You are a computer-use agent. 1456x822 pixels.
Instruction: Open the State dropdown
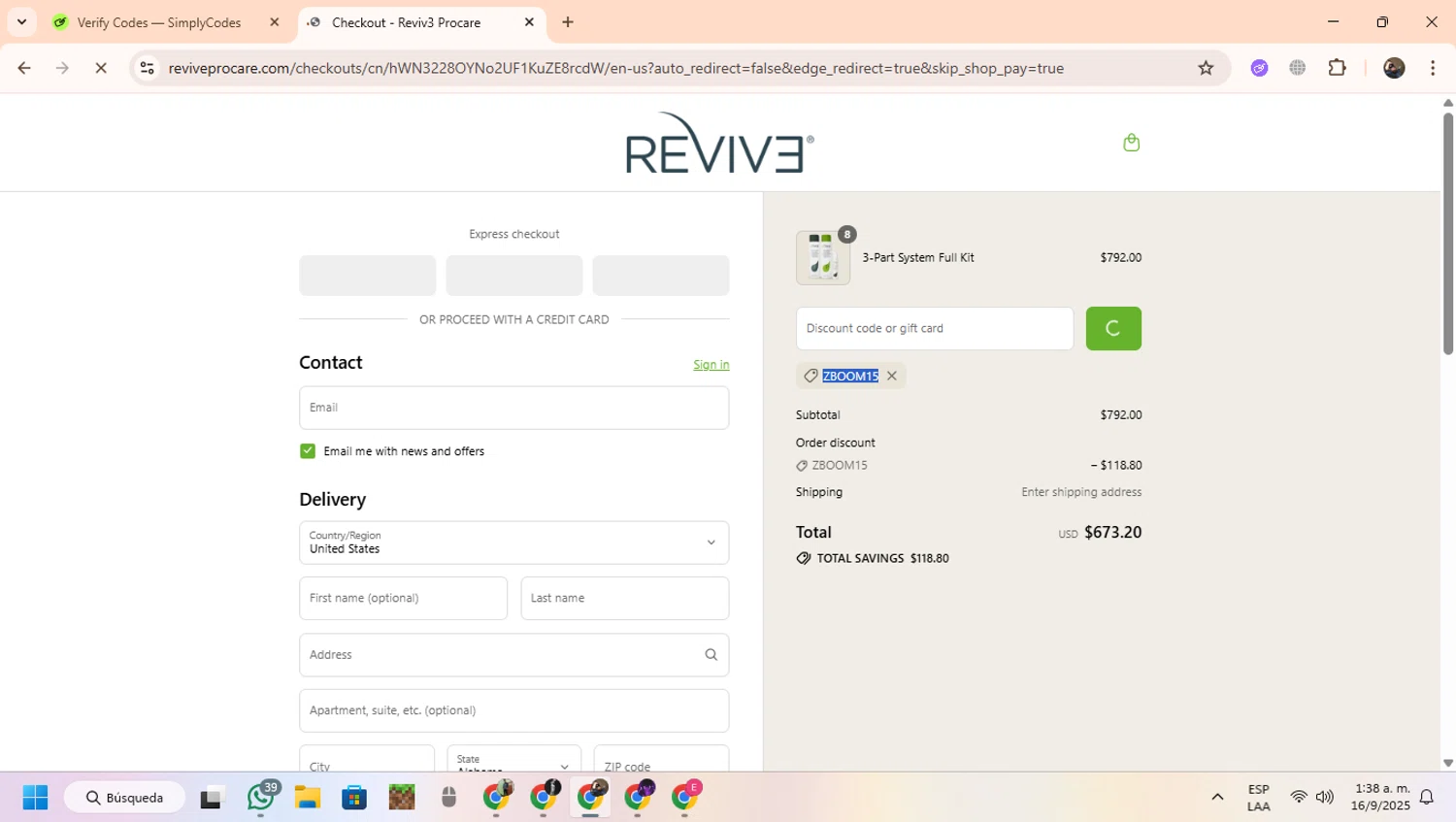(513, 759)
